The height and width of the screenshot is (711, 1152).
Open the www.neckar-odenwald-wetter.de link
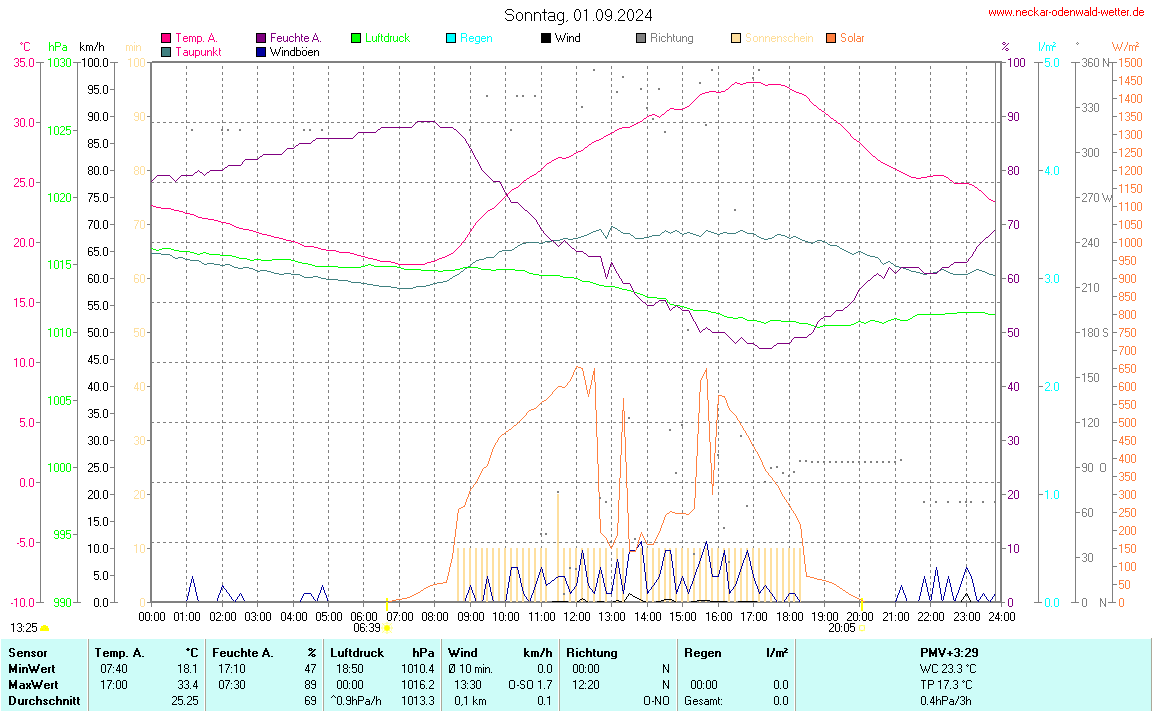pos(1066,12)
